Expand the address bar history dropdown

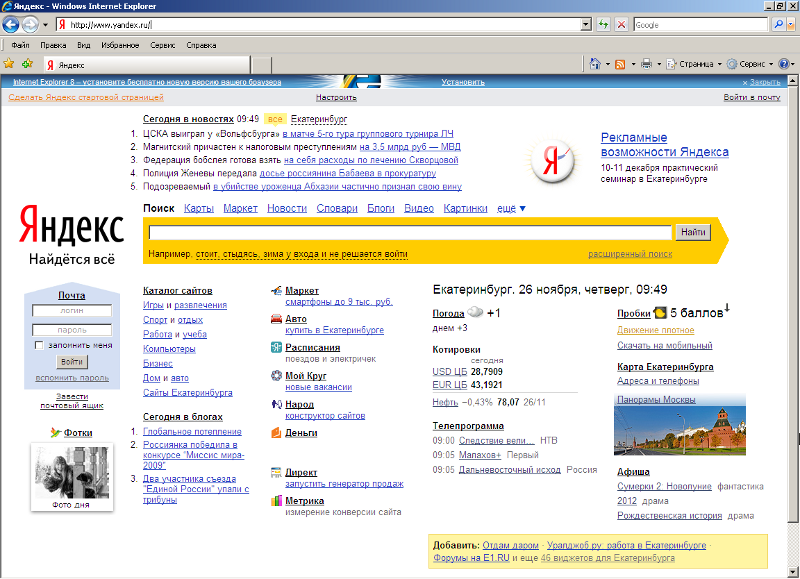pyautogui.click(x=585, y=24)
